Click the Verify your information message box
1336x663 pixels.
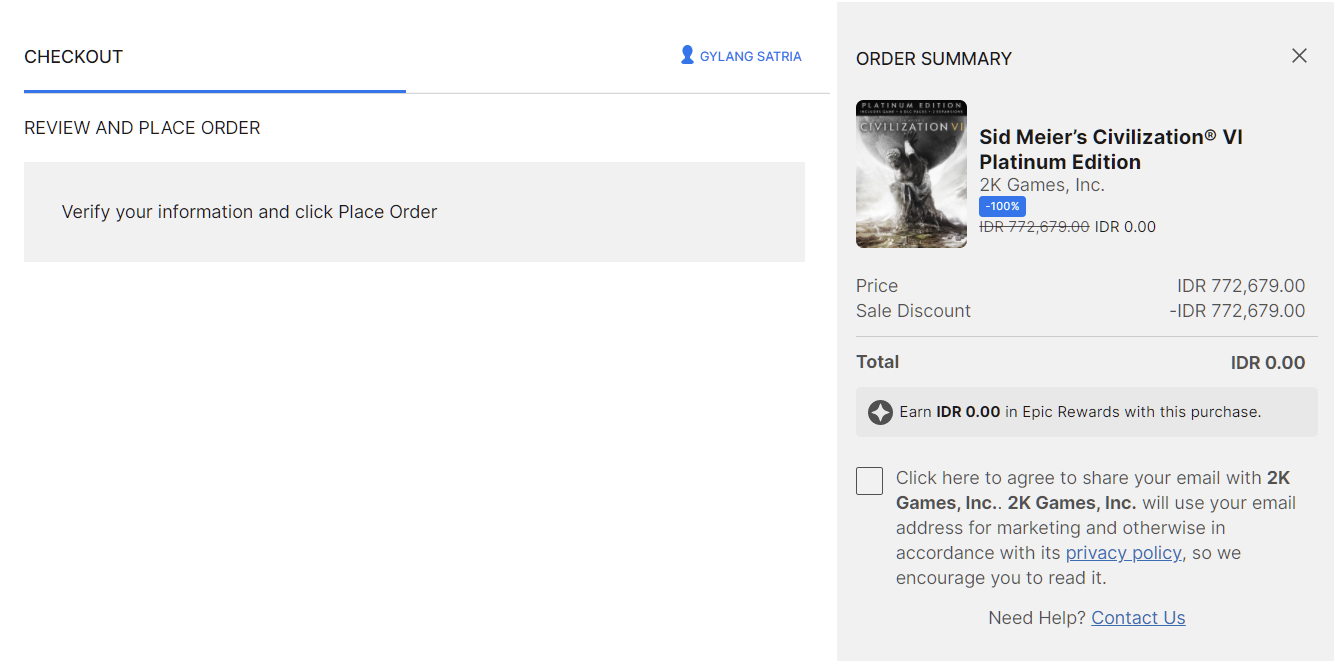pos(414,212)
